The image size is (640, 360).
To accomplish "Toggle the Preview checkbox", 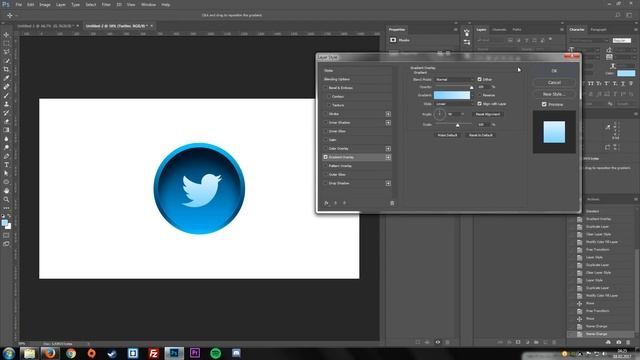I will click(544, 104).
